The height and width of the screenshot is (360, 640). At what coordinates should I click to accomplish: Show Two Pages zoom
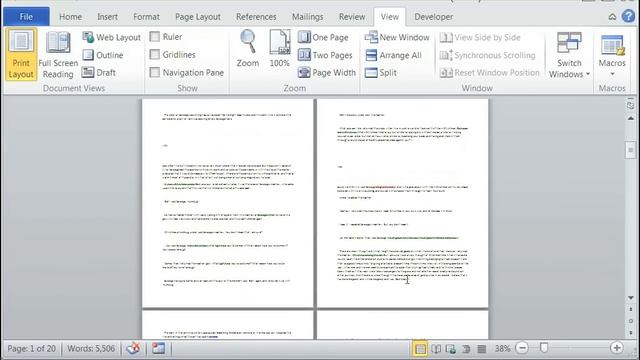tap(325, 55)
